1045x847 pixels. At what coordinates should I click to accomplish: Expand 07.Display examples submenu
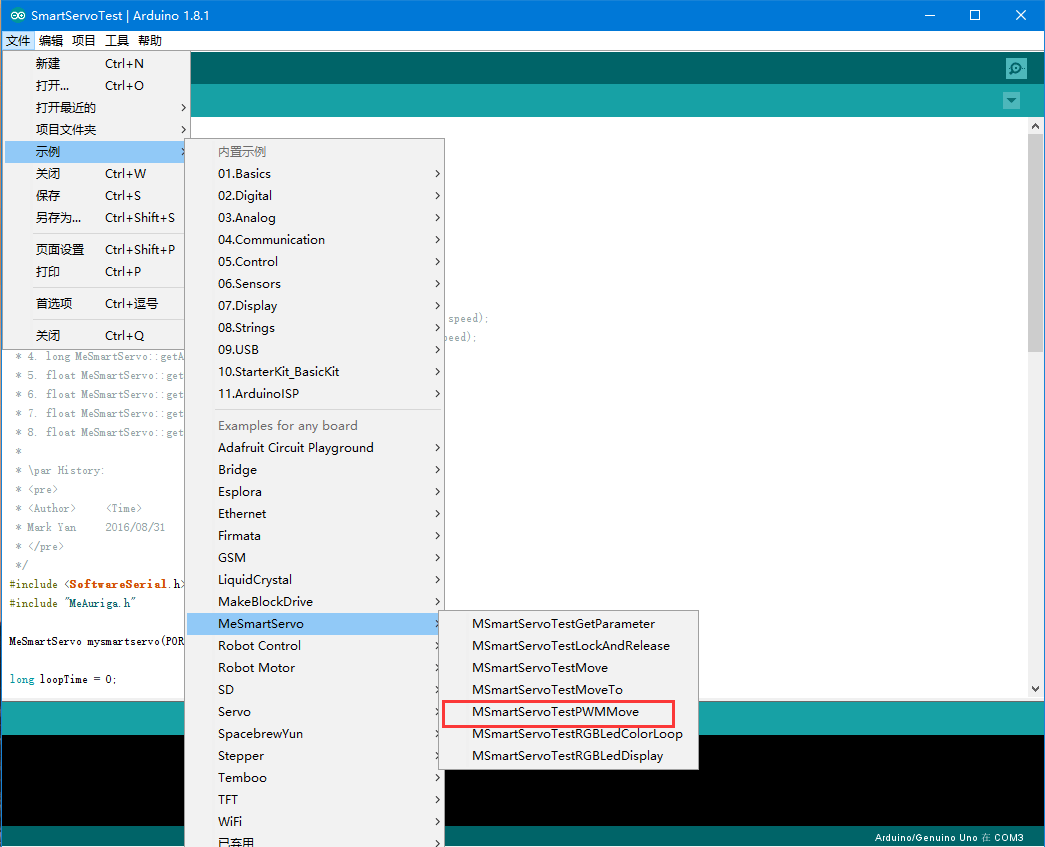coord(315,305)
